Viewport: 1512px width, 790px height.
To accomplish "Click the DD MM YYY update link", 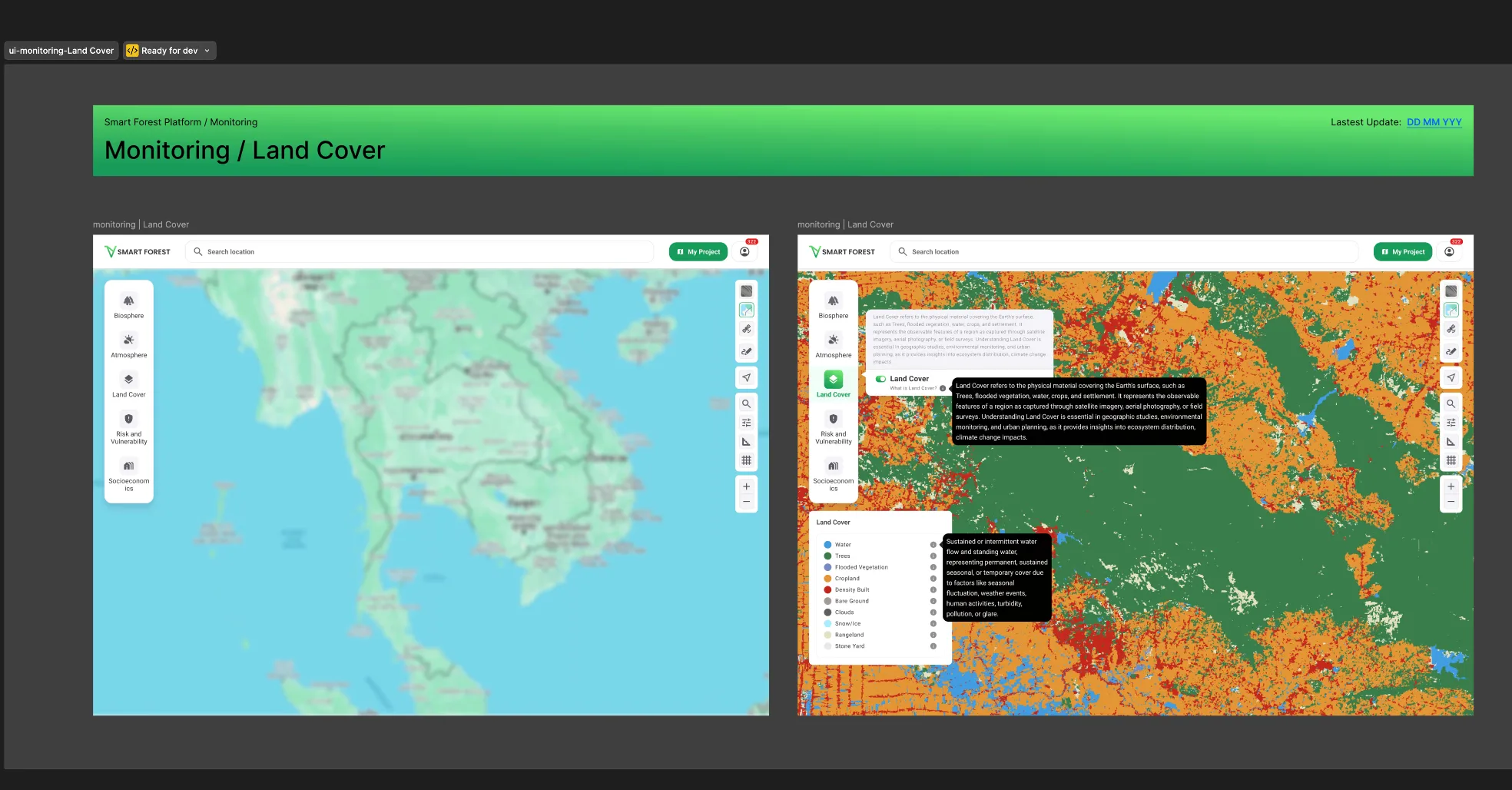I will tap(1434, 122).
